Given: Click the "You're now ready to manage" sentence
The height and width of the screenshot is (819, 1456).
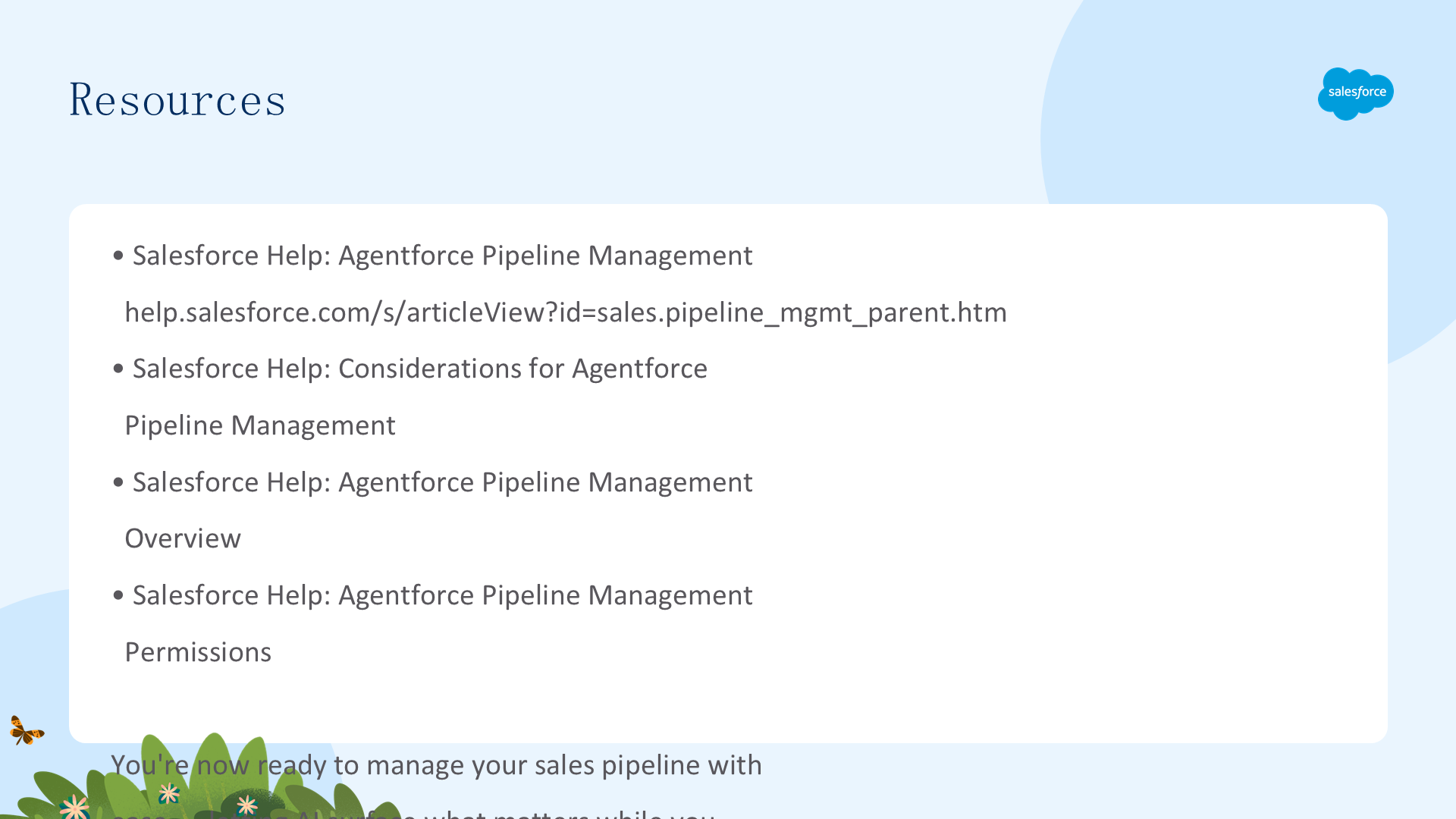Looking at the screenshot, I should point(436,765).
